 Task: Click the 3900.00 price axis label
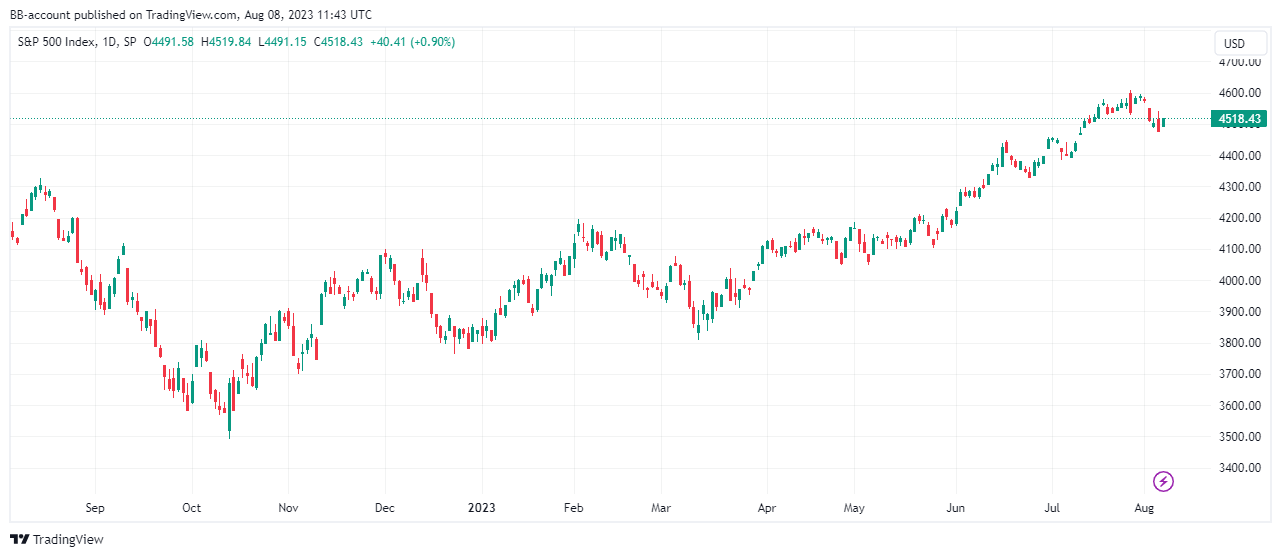[1238, 312]
